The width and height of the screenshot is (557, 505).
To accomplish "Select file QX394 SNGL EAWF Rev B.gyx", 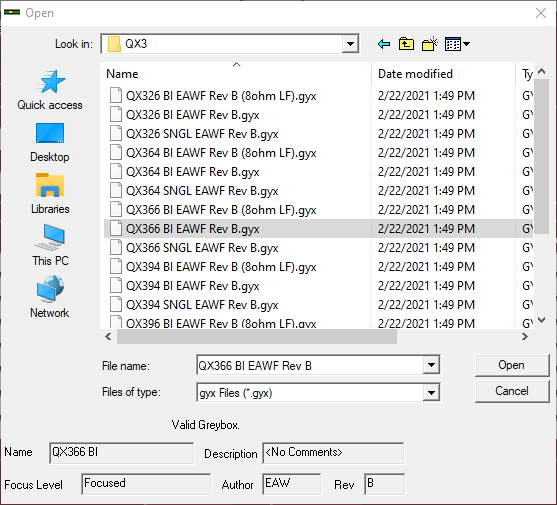I will click(202, 305).
